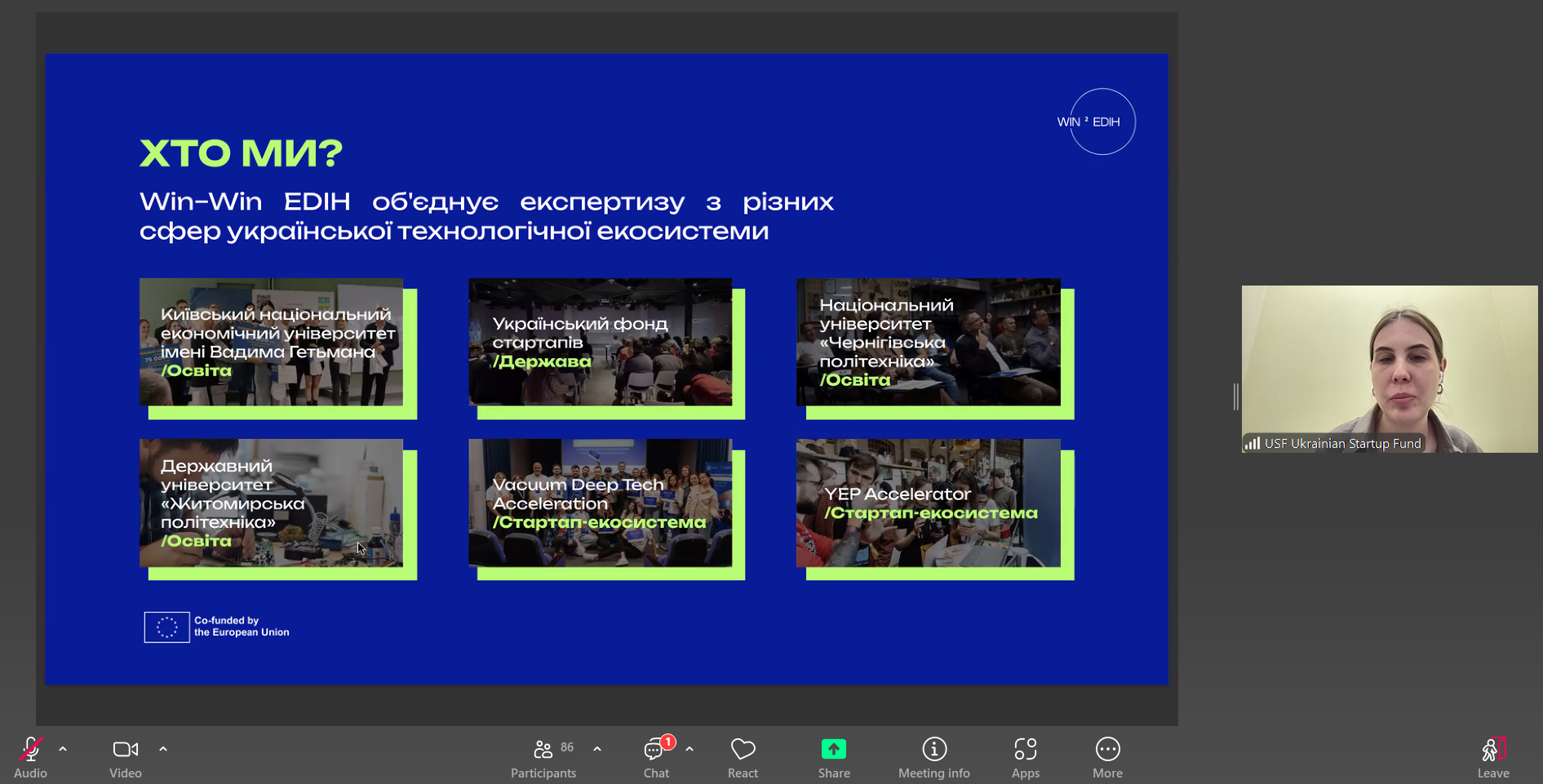Turn on the camera with Video icon
The width and height of the screenshot is (1543, 784).
coord(125,749)
